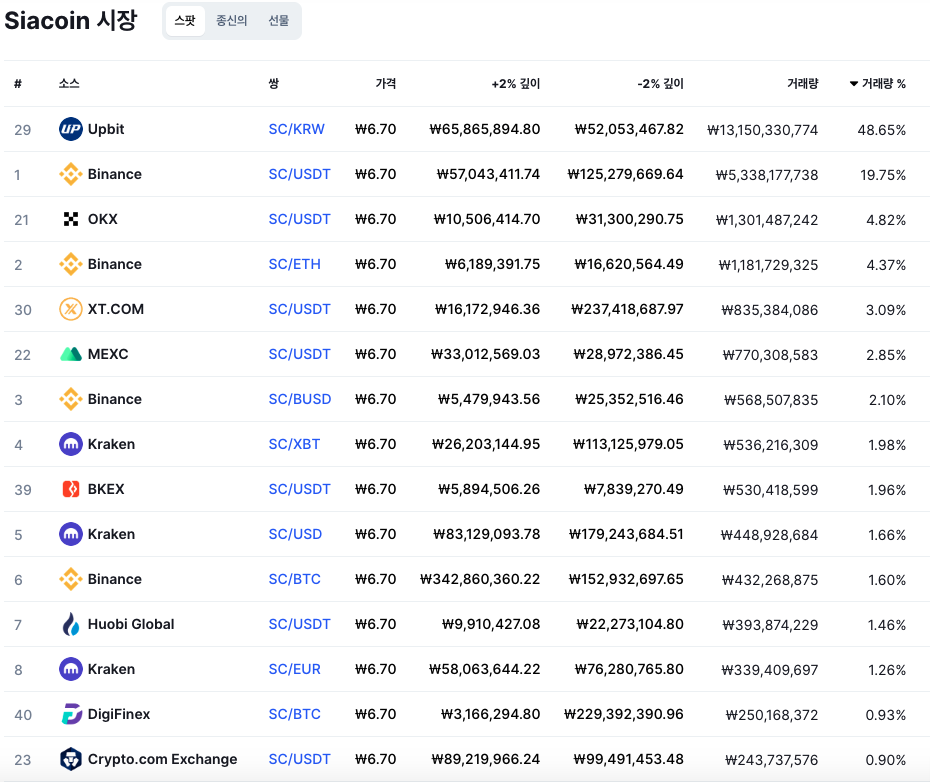Sort by 거래량 % column arrow
Screen dimensions: 930x782
[853, 84]
